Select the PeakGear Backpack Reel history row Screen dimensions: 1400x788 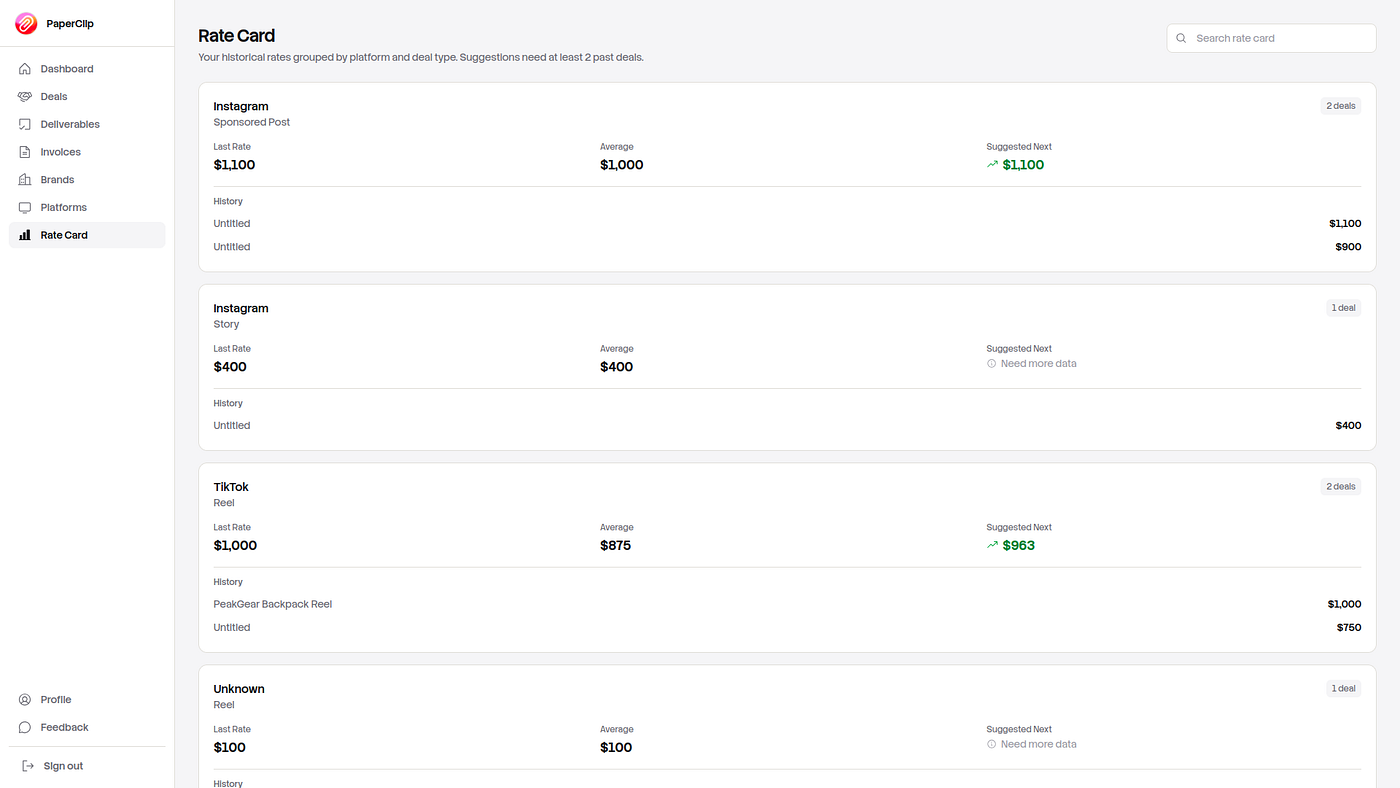tap(787, 604)
